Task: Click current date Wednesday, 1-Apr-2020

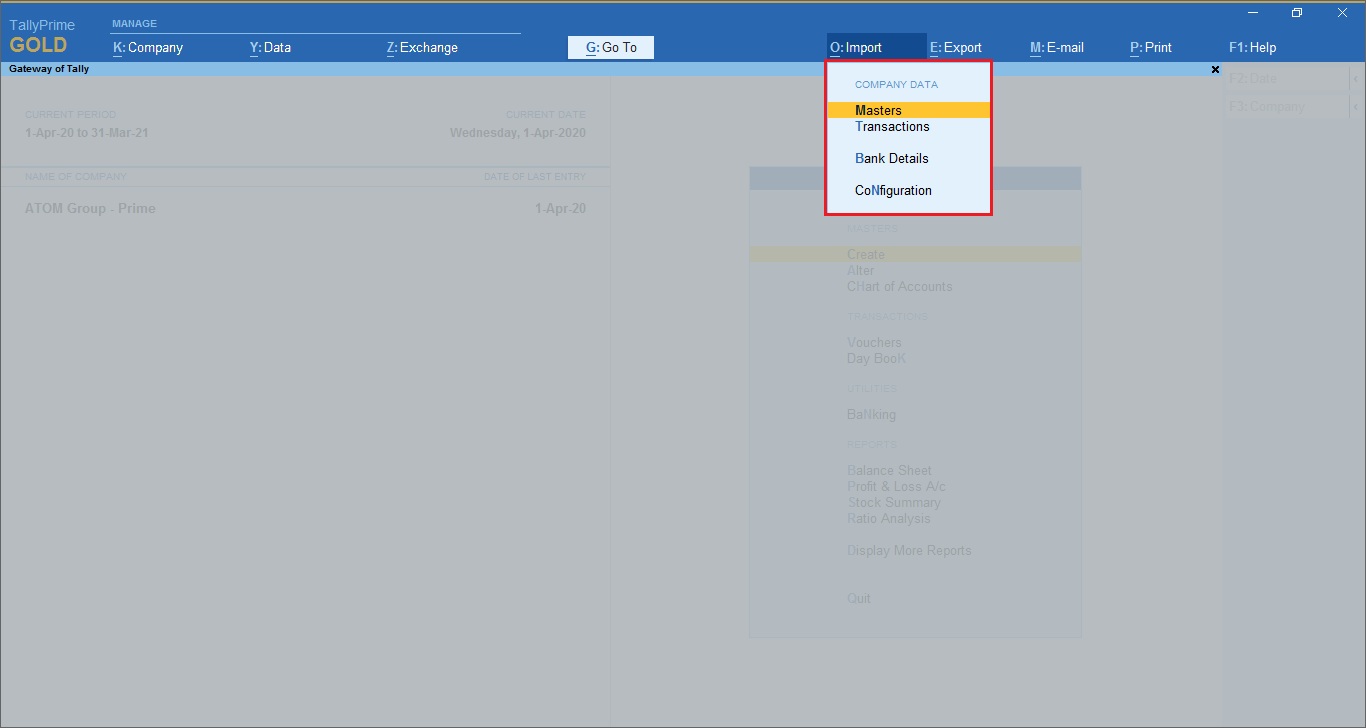Action: pyautogui.click(x=518, y=132)
